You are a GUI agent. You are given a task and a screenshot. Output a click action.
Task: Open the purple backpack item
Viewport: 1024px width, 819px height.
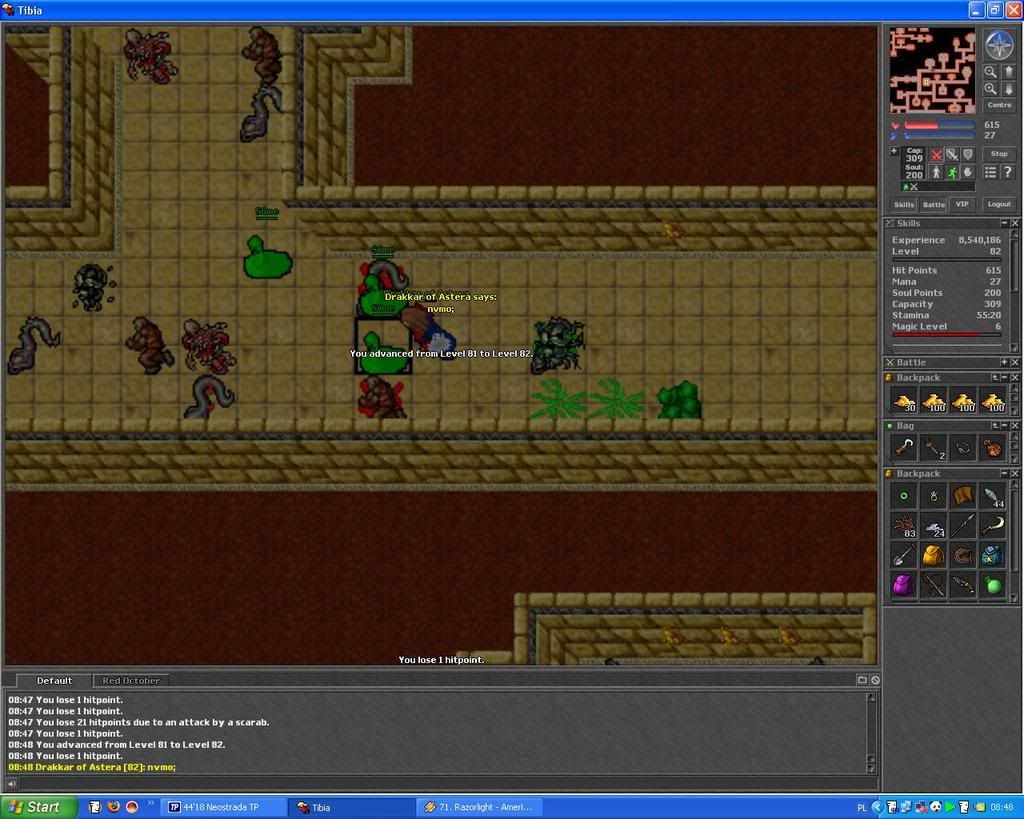click(x=904, y=585)
